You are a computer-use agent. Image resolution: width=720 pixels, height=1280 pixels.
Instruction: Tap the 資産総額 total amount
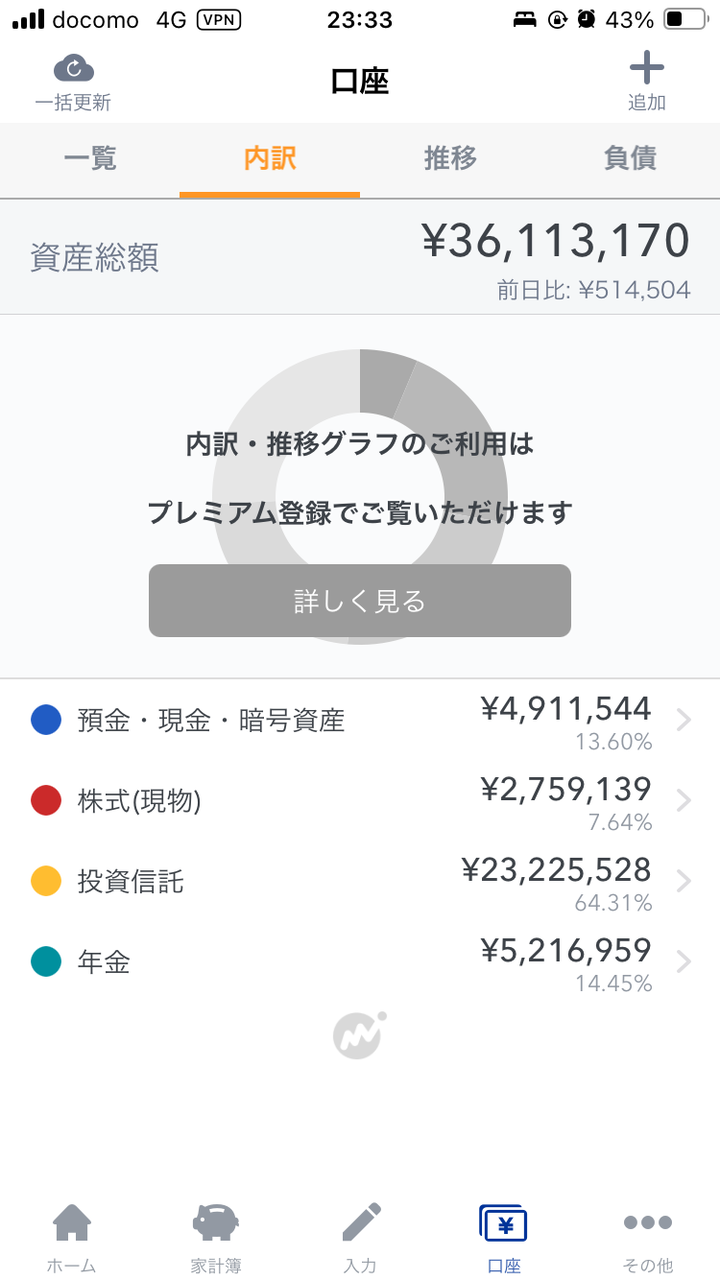[x=555, y=242]
